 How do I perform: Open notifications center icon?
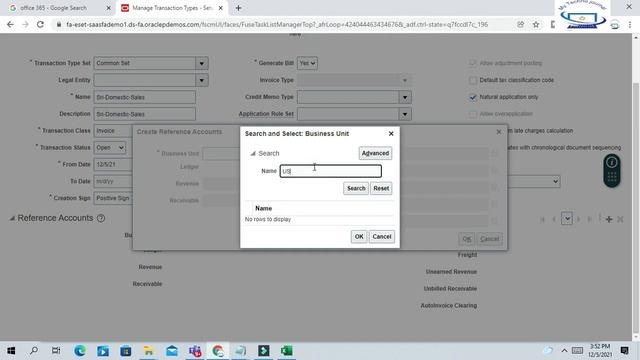(624, 350)
